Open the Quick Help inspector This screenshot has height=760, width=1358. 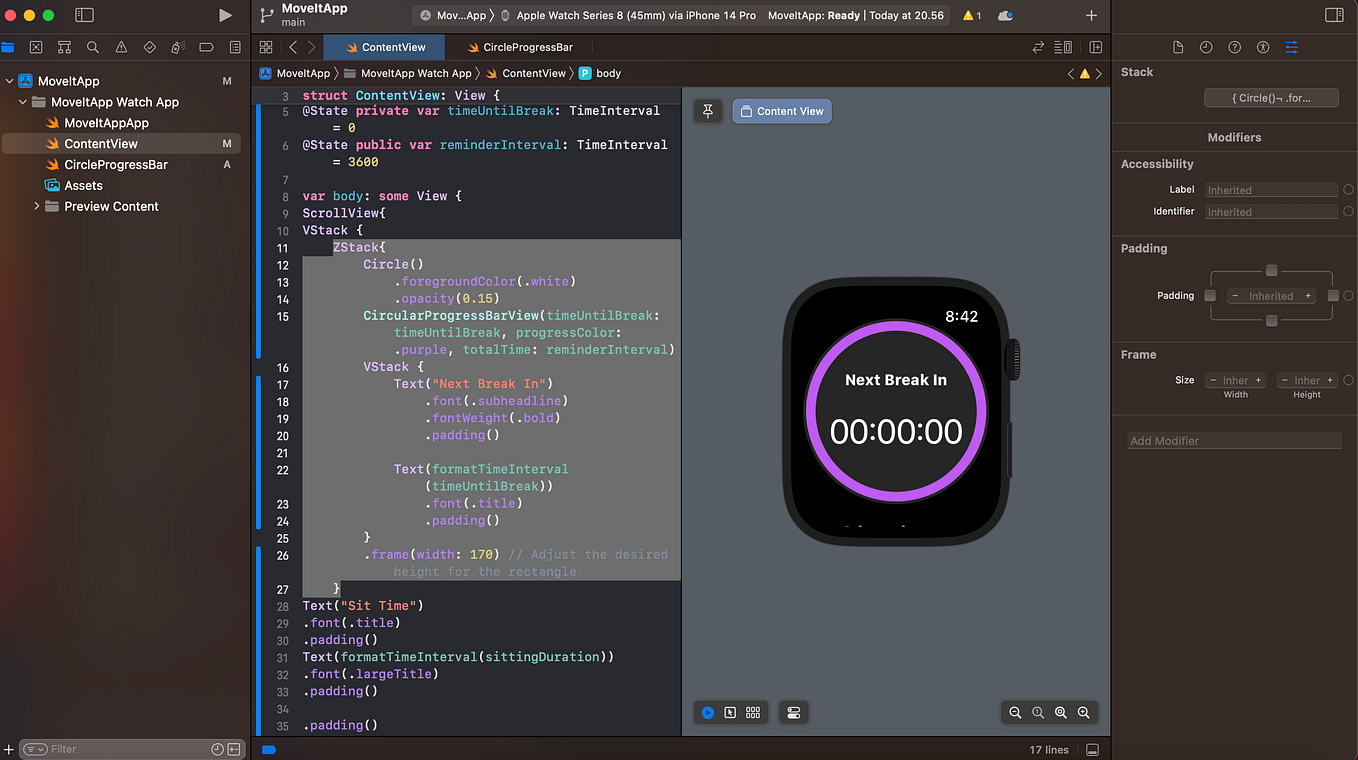pyautogui.click(x=1235, y=46)
